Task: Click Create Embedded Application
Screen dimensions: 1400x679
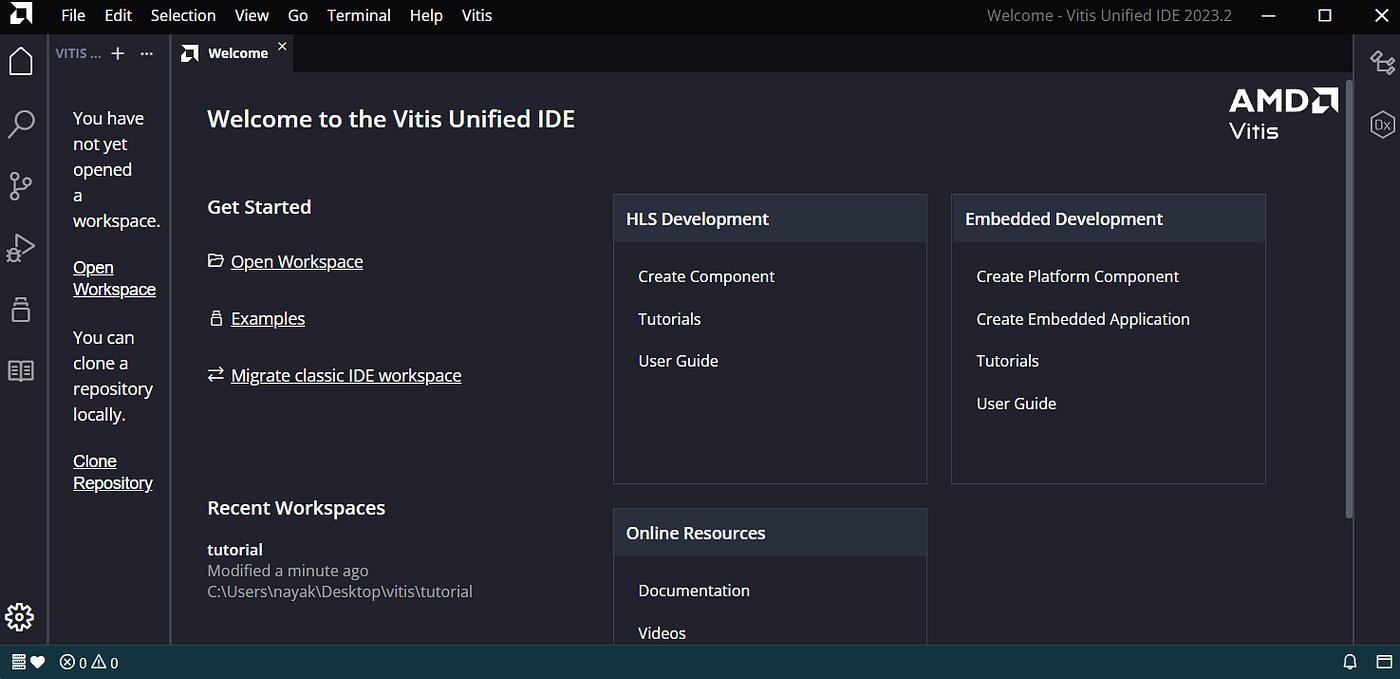Action: tap(1083, 319)
